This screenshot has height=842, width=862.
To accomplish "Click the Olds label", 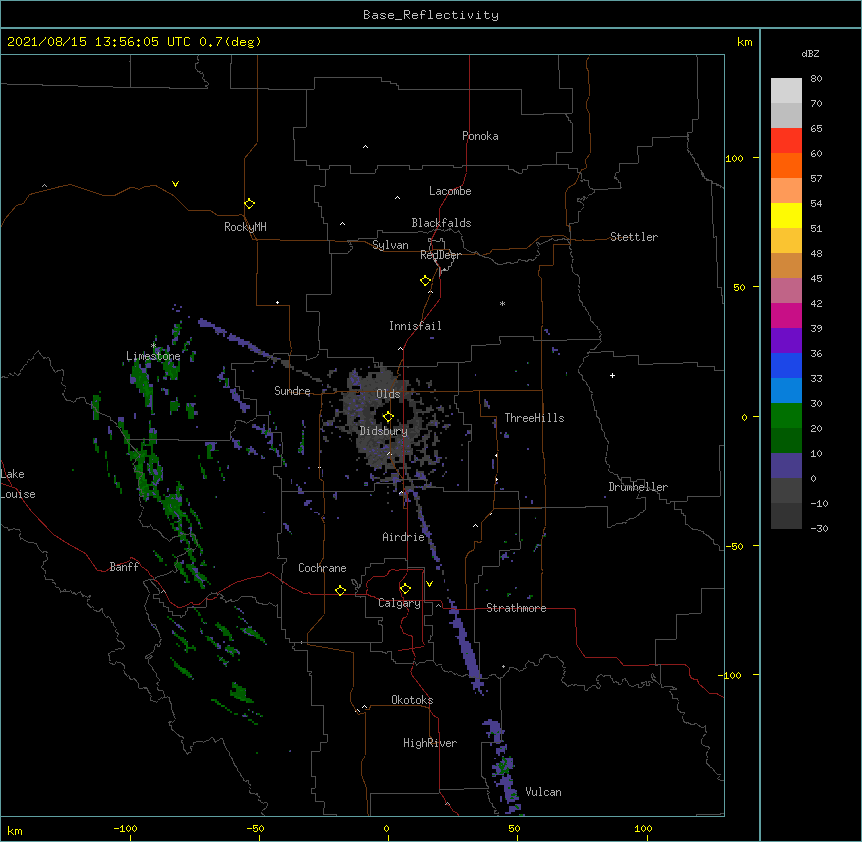I will pyautogui.click(x=388, y=394).
